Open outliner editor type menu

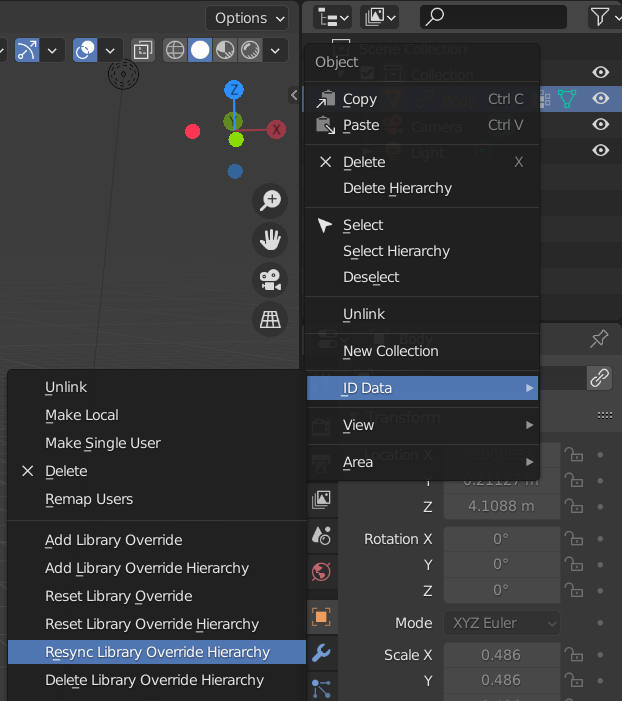(332, 17)
